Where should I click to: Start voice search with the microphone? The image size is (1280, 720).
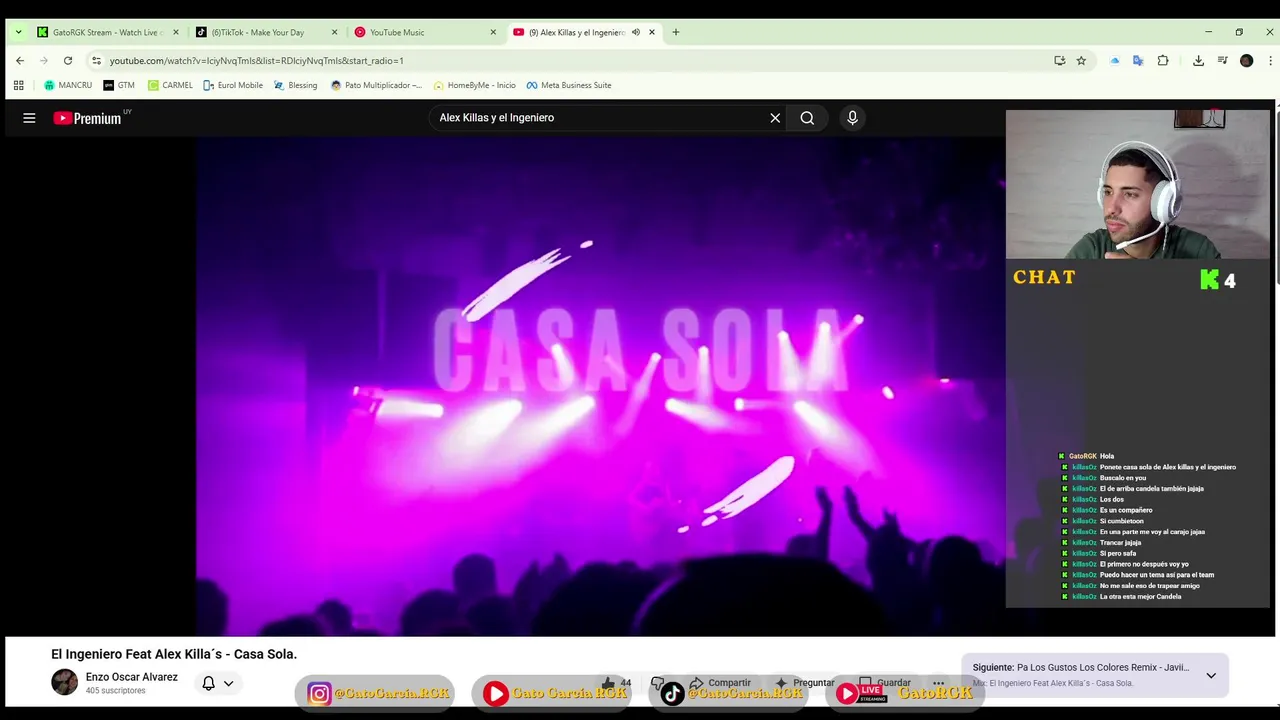click(x=852, y=118)
